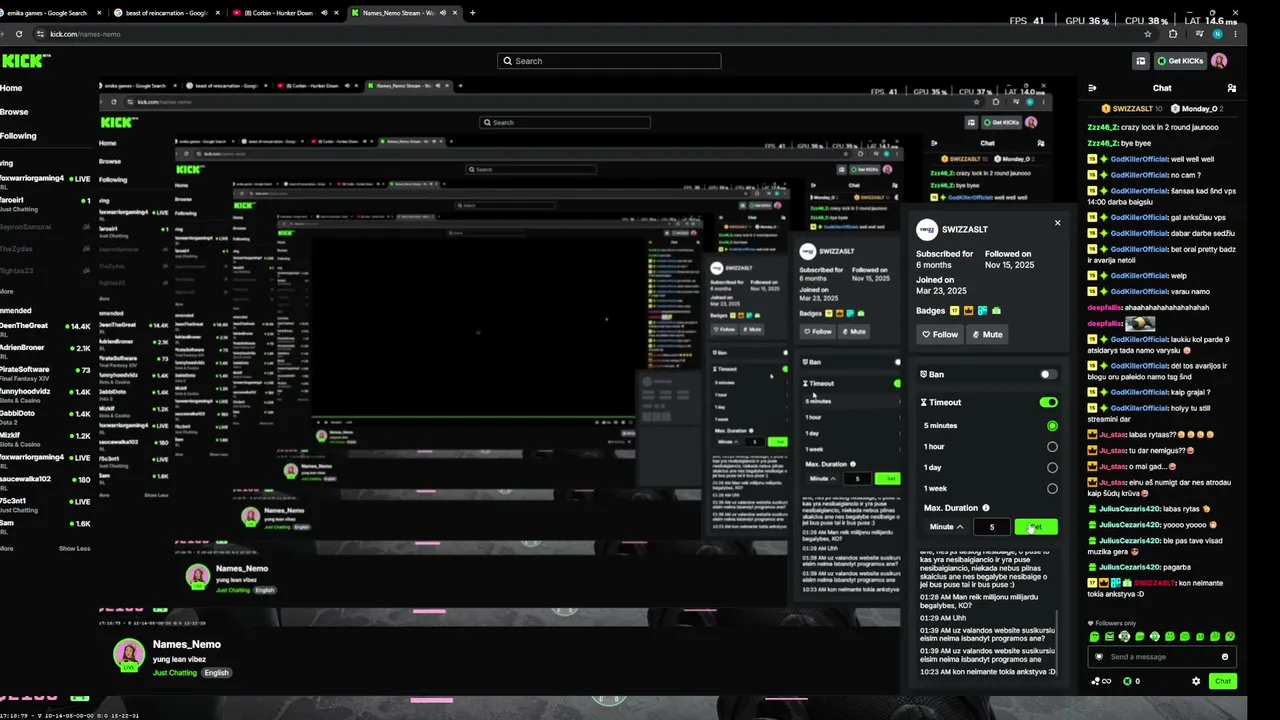Click the green Set duration button

(x=1036, y=527)
